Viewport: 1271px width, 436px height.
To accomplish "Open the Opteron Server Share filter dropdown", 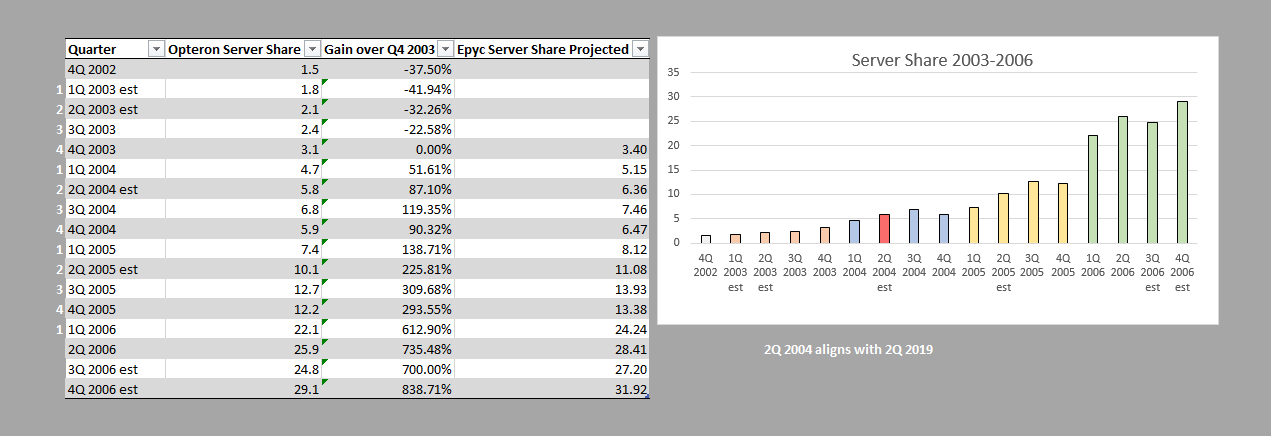I will (x=312, y=49).
